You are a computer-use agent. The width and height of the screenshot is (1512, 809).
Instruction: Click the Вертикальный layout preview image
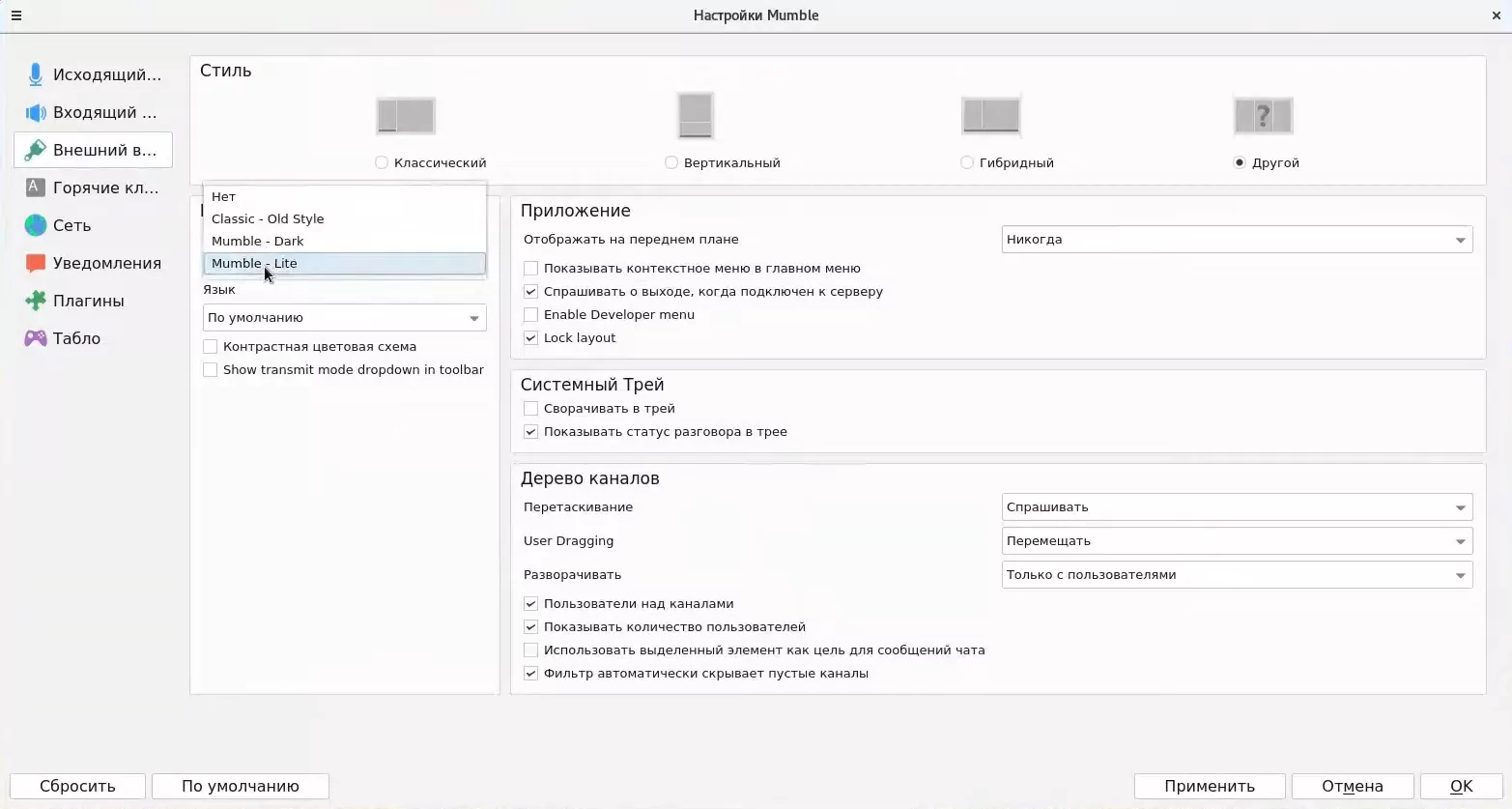(696, 116)
